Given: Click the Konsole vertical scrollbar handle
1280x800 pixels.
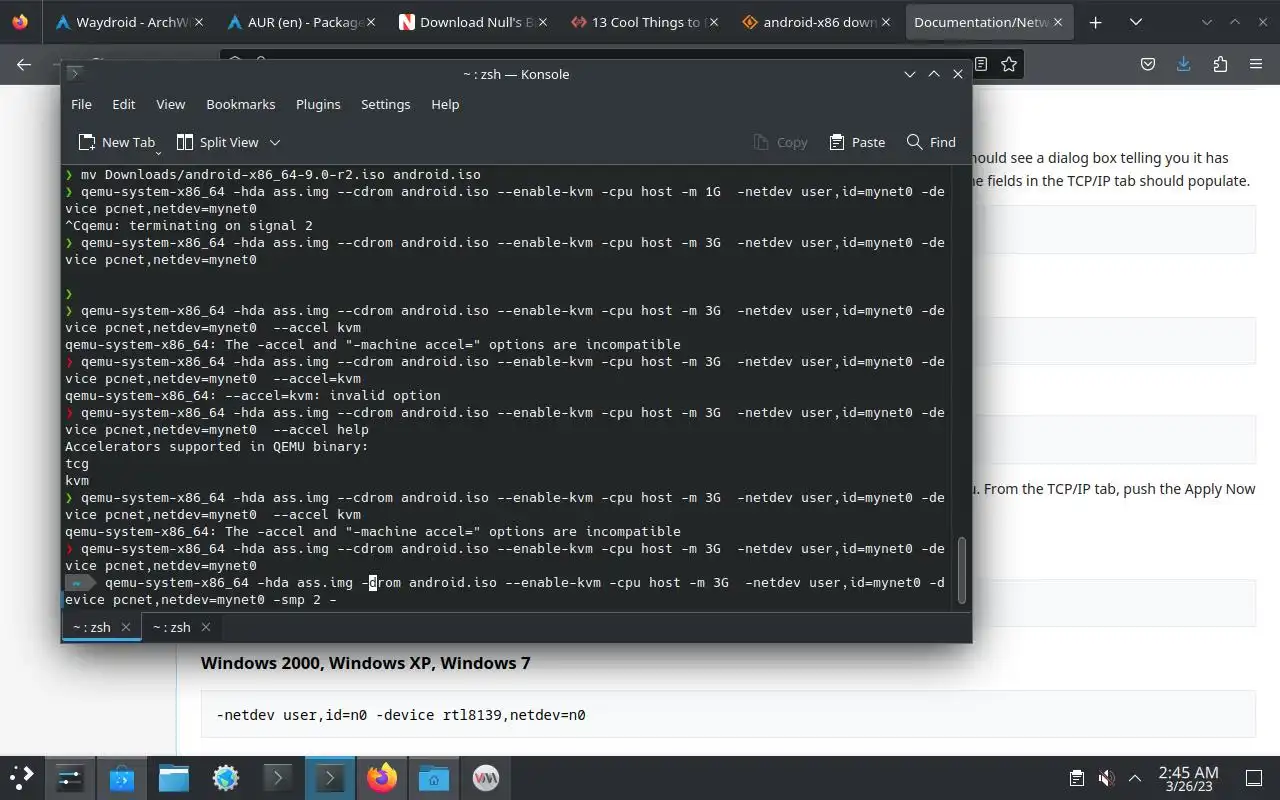Looking at the screenshot, I should pyautogui.click(x=962, y=570).
